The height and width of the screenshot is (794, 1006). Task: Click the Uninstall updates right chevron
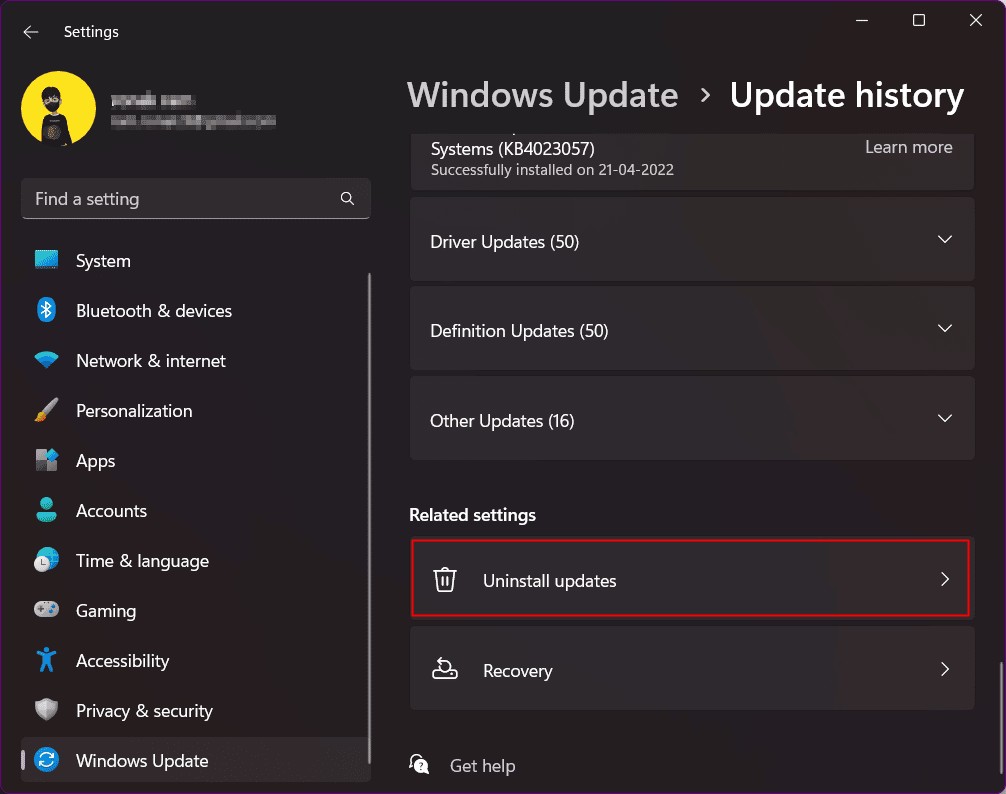pyautogui.click(x=944, y=579)
